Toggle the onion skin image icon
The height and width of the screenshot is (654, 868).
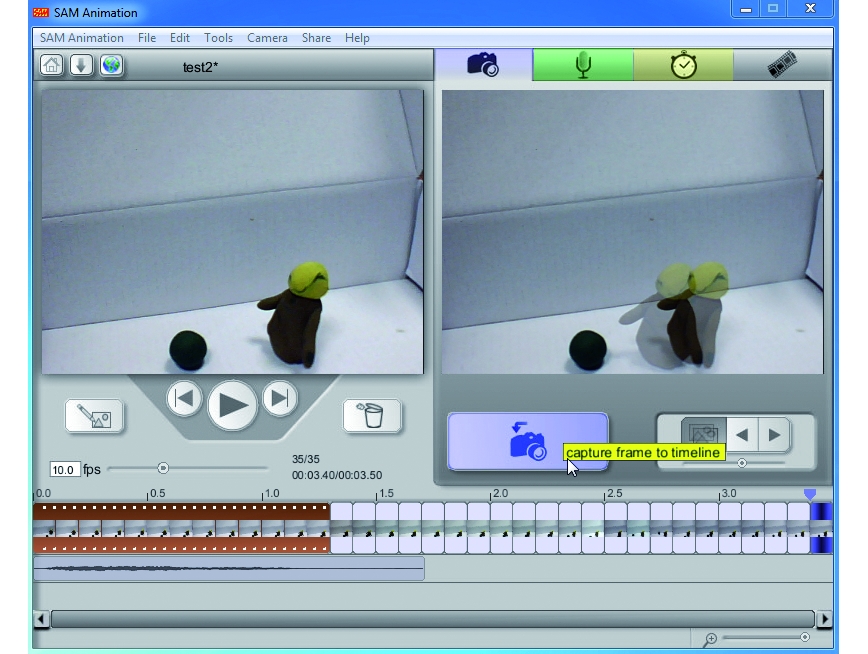click(704, 434)
